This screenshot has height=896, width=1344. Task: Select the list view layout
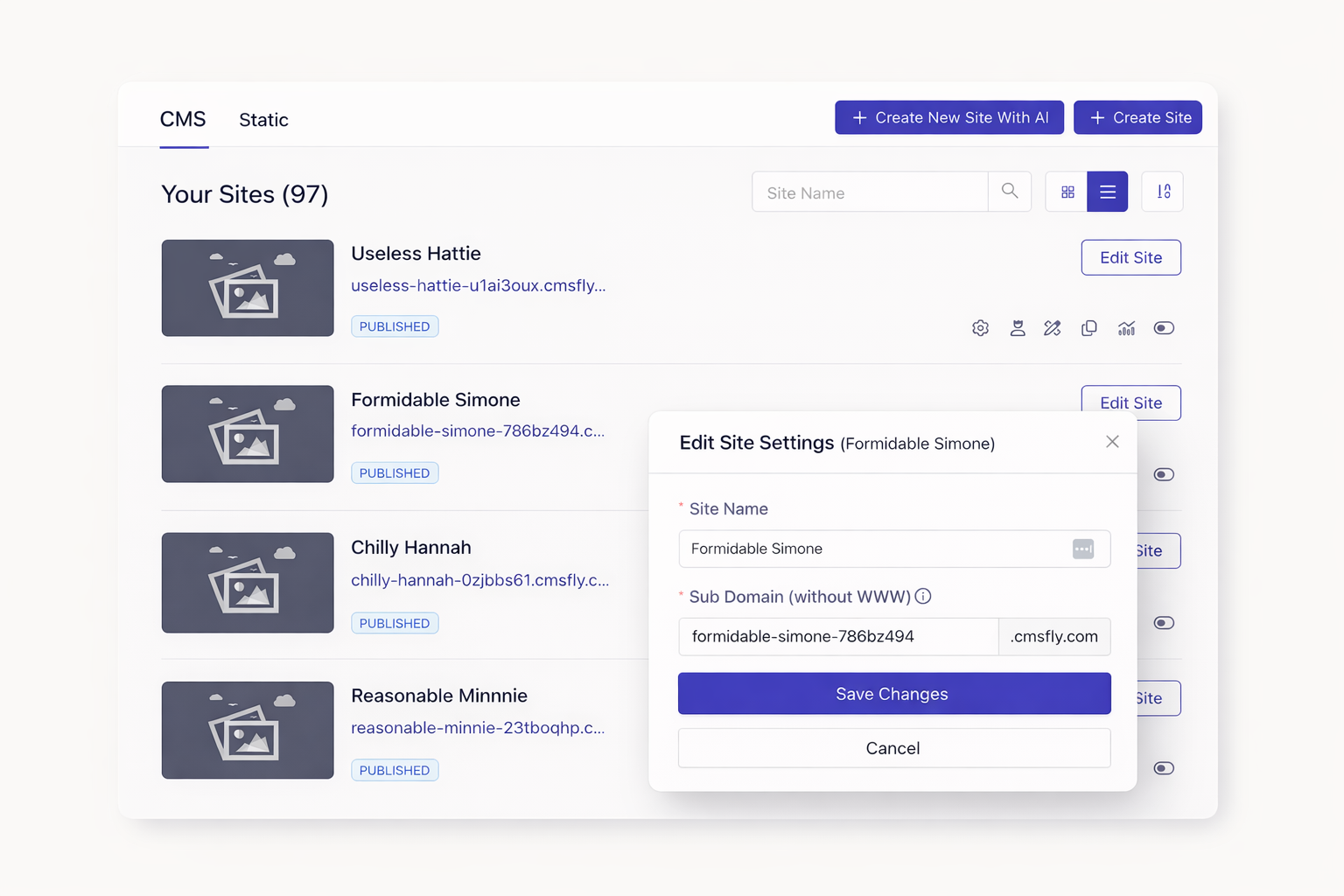(x=1107, y=192)
